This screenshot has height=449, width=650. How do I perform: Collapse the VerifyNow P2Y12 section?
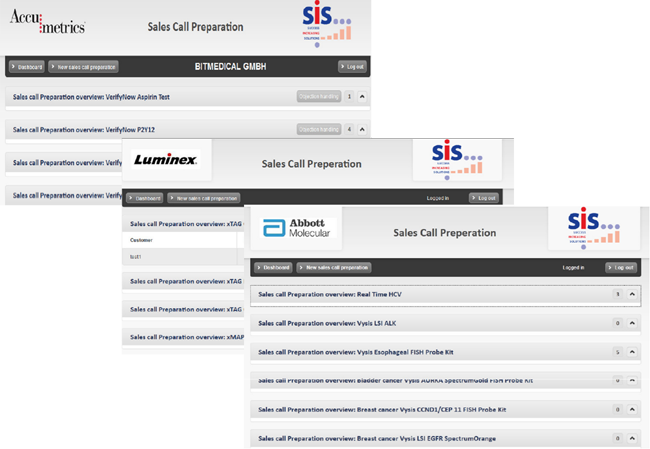(x=363, y=129)
